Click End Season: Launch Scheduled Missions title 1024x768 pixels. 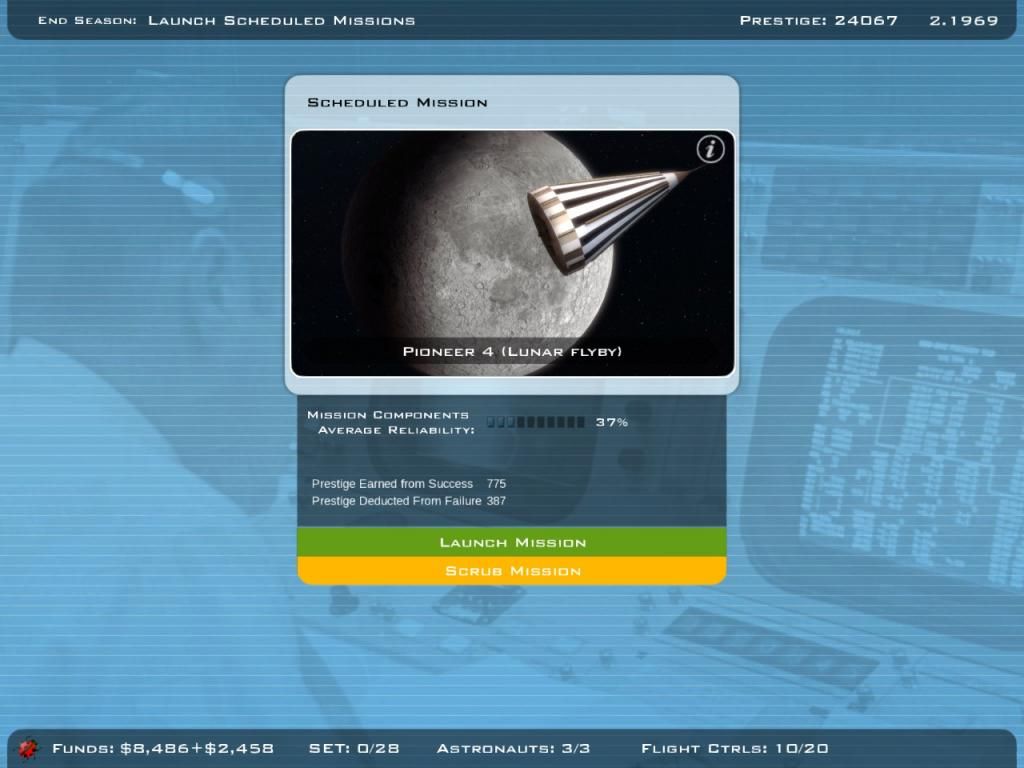point(227,21)
